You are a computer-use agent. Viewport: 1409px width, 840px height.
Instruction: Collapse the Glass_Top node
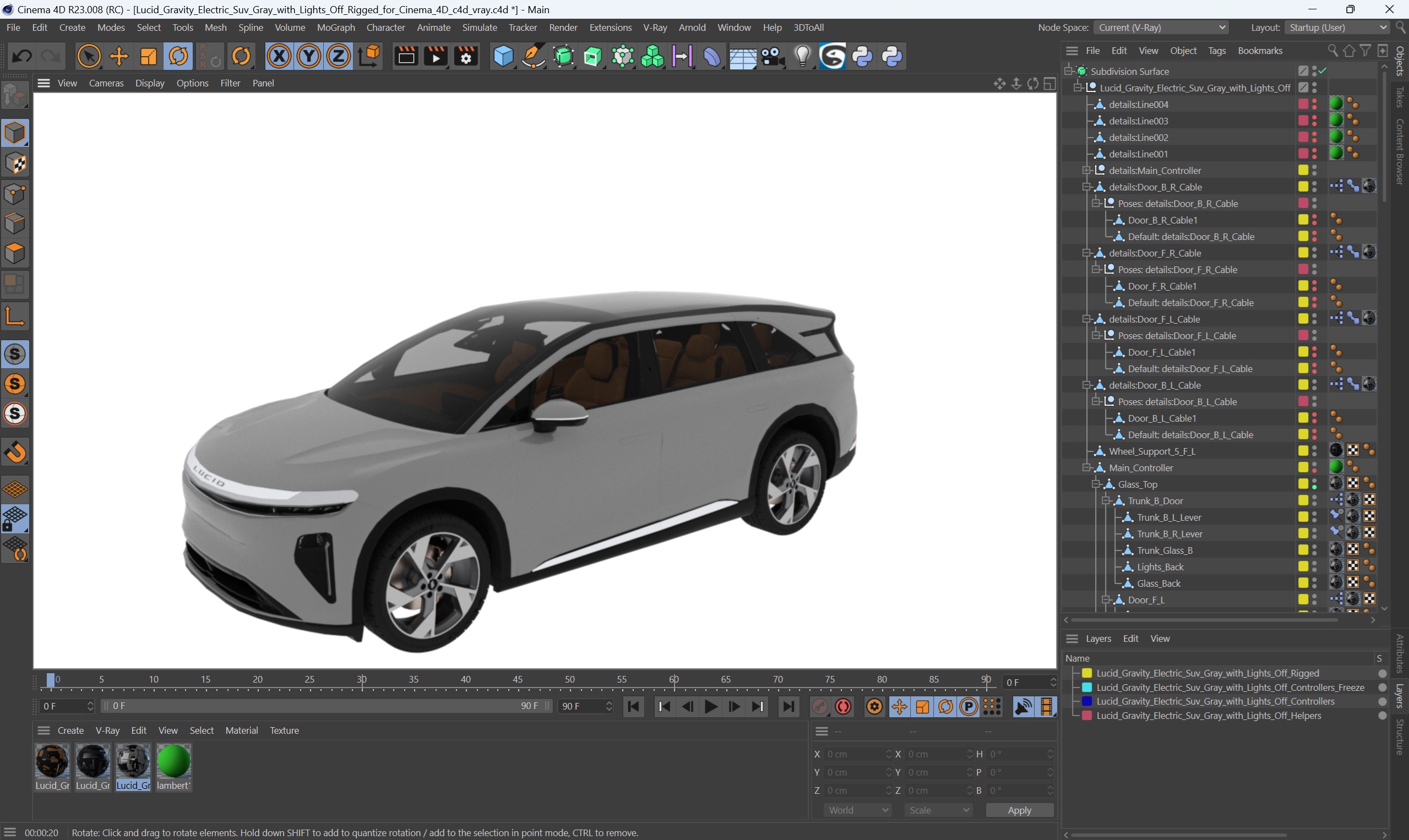(1096, 484)
